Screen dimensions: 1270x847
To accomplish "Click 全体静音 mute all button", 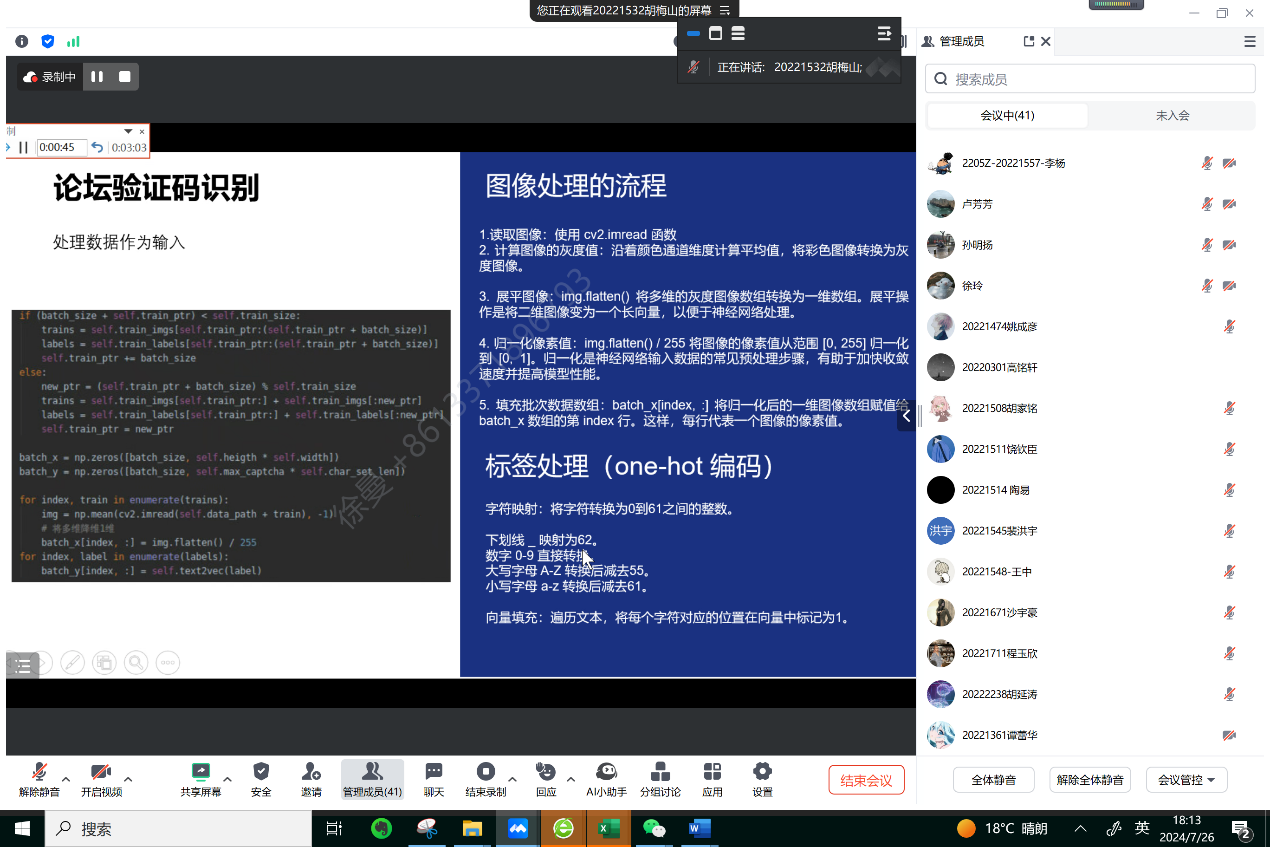I will 993,780.
